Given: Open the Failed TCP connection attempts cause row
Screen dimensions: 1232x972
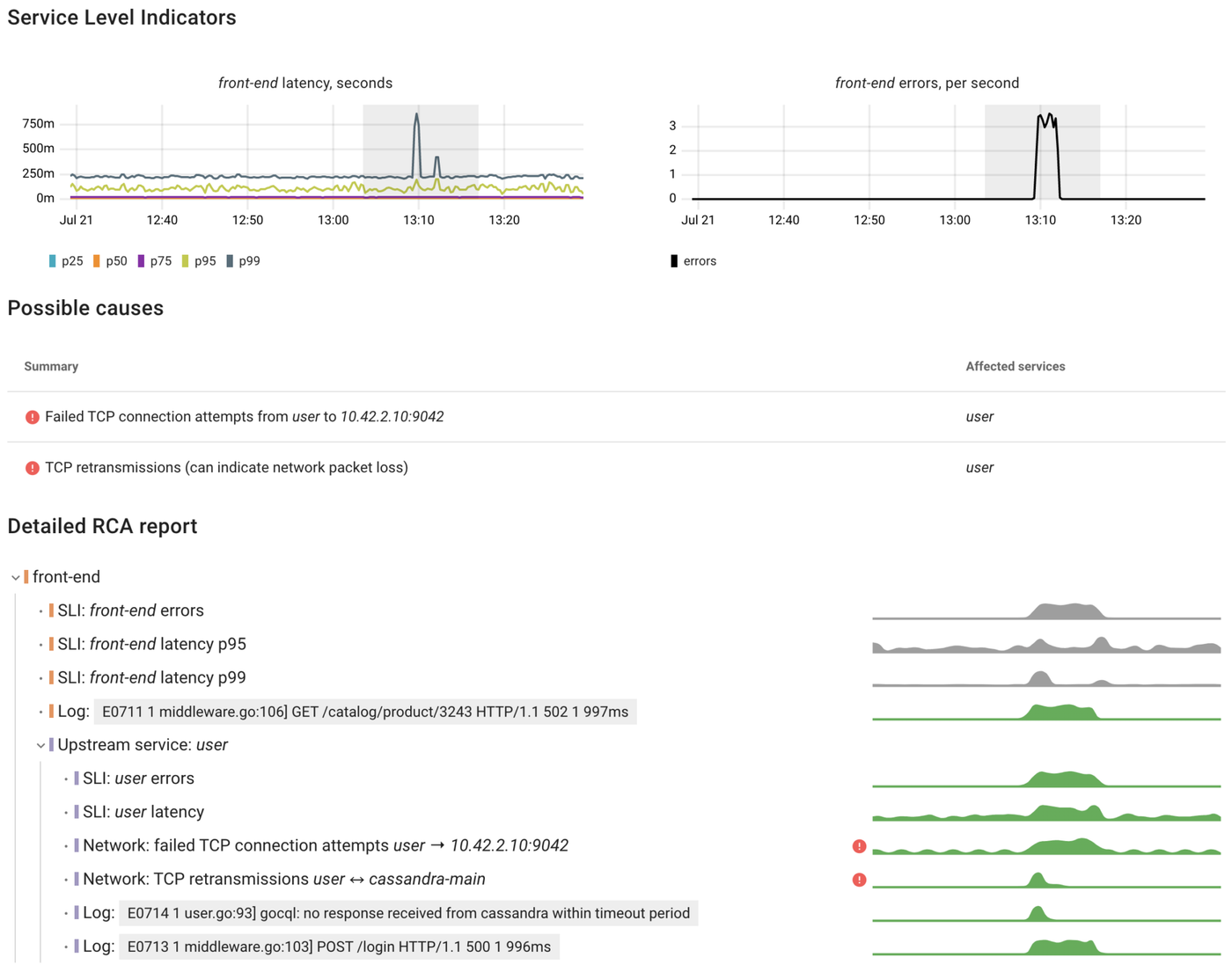Looking at the screenshot, I should [246, 416].
